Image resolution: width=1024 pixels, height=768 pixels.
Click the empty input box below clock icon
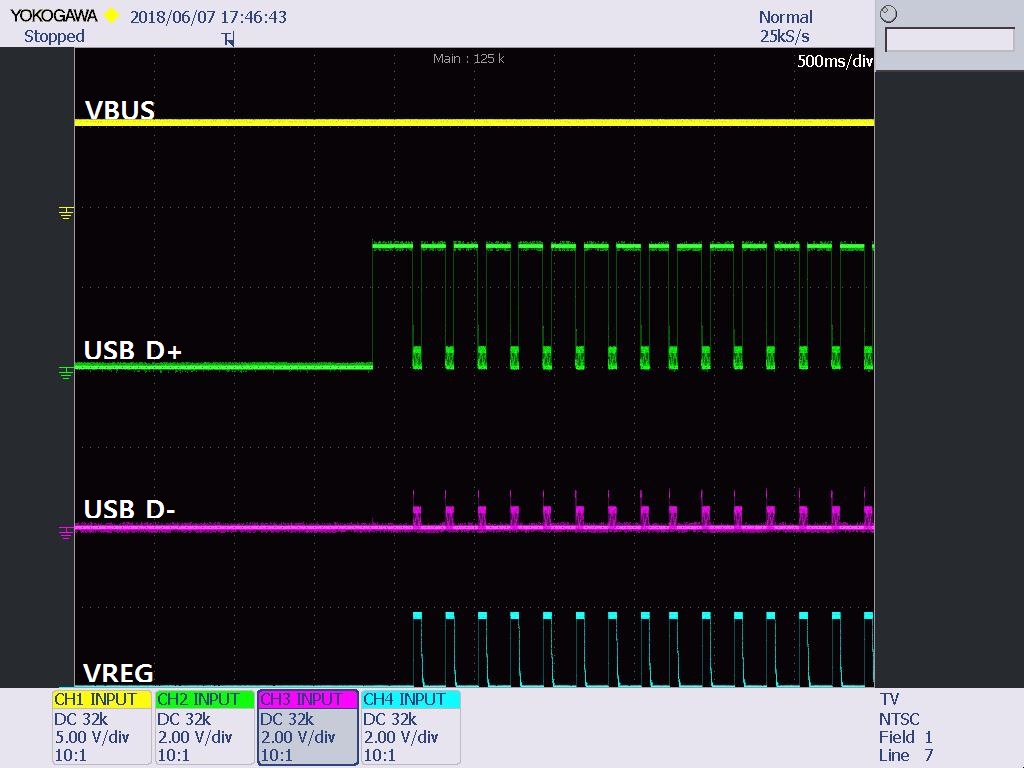[x=950, y=40]
